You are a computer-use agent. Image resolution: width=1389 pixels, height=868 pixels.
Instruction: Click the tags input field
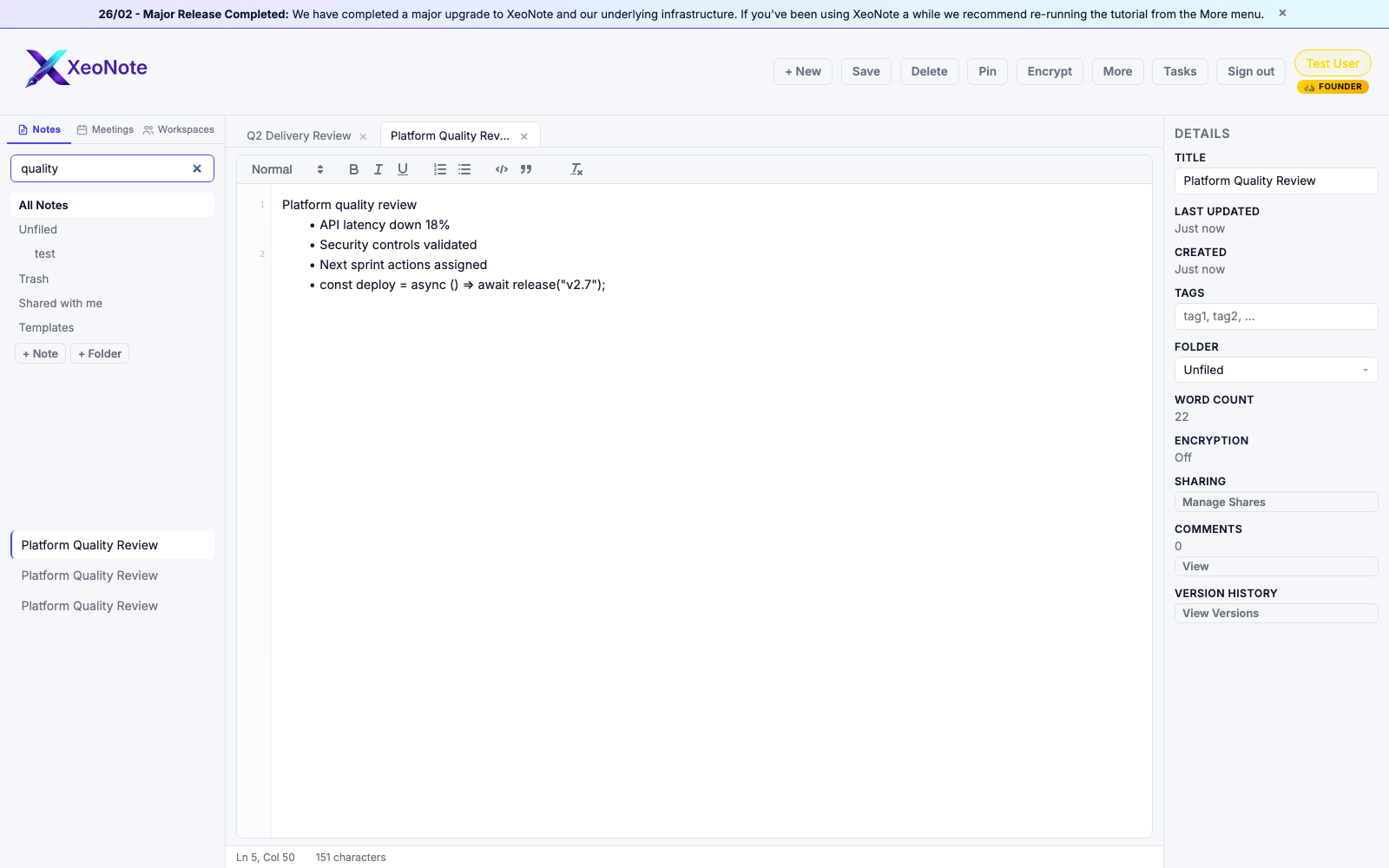[1275, 316]
